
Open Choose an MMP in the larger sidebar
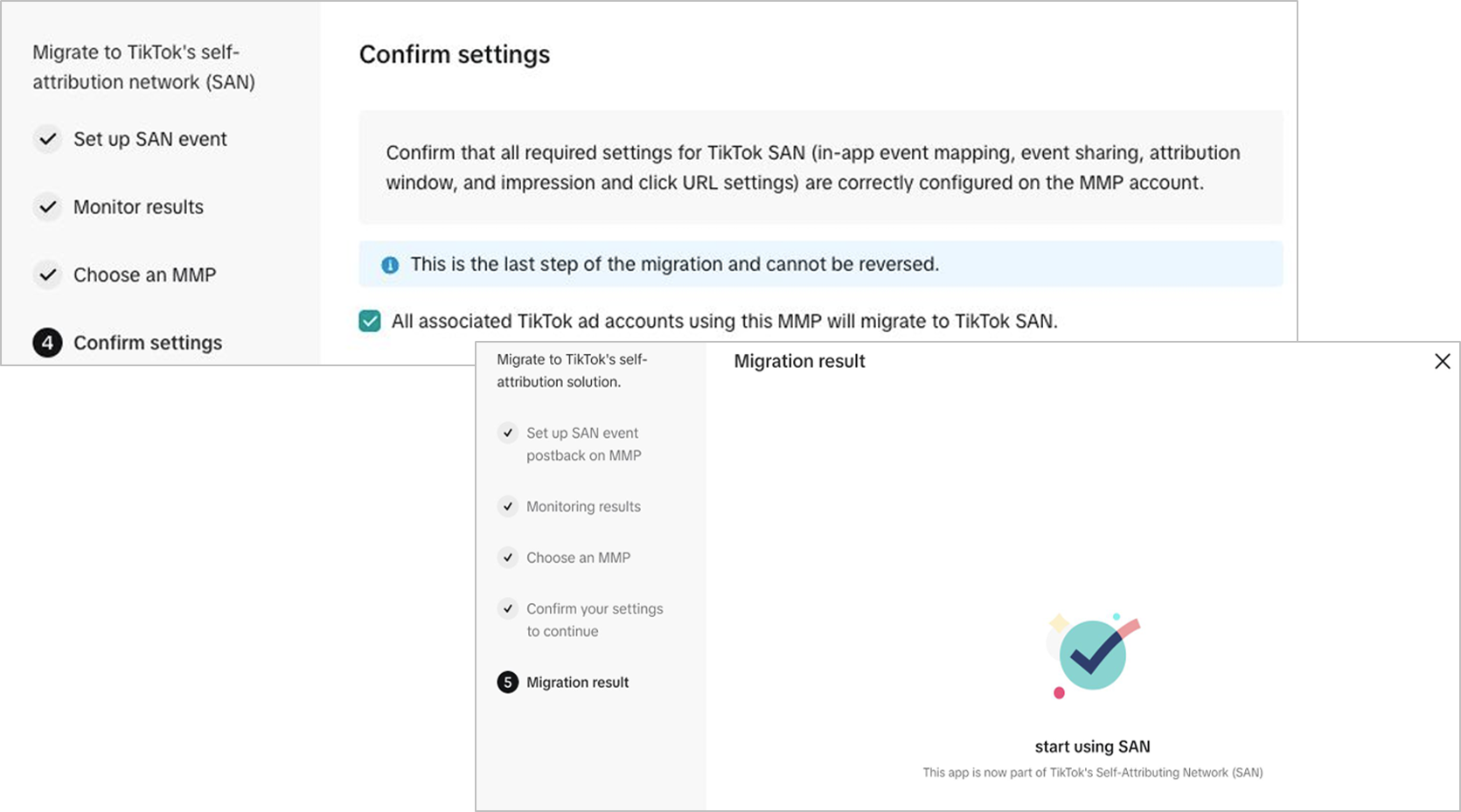click(x=144, y=274)
